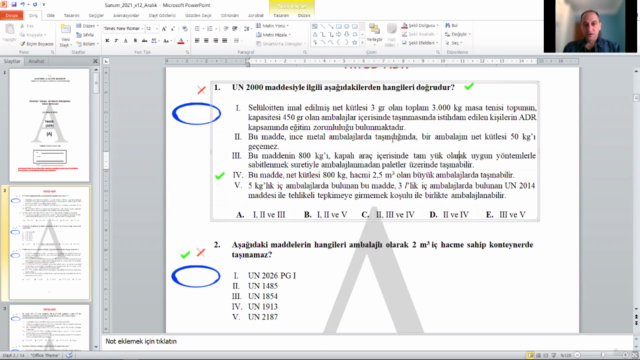Toggle italic formatting
Image resolution: width=640 pixels, height=360 pixels.
click(x=116, y=41)
